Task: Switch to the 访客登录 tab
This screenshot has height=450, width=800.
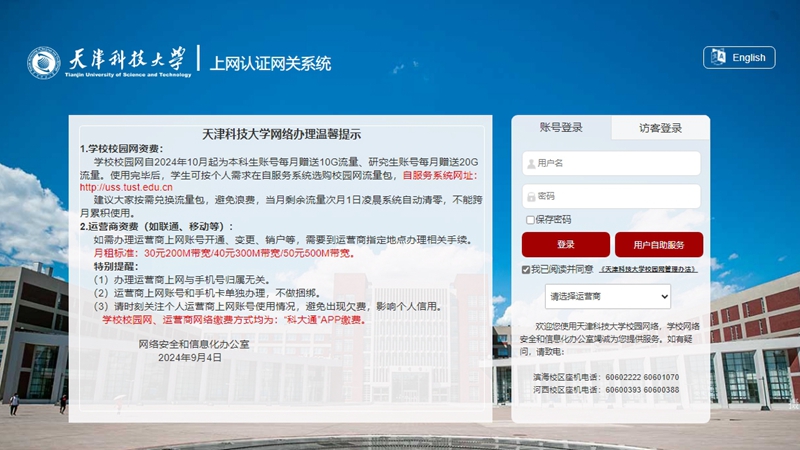Action: [x=660, y=128]
